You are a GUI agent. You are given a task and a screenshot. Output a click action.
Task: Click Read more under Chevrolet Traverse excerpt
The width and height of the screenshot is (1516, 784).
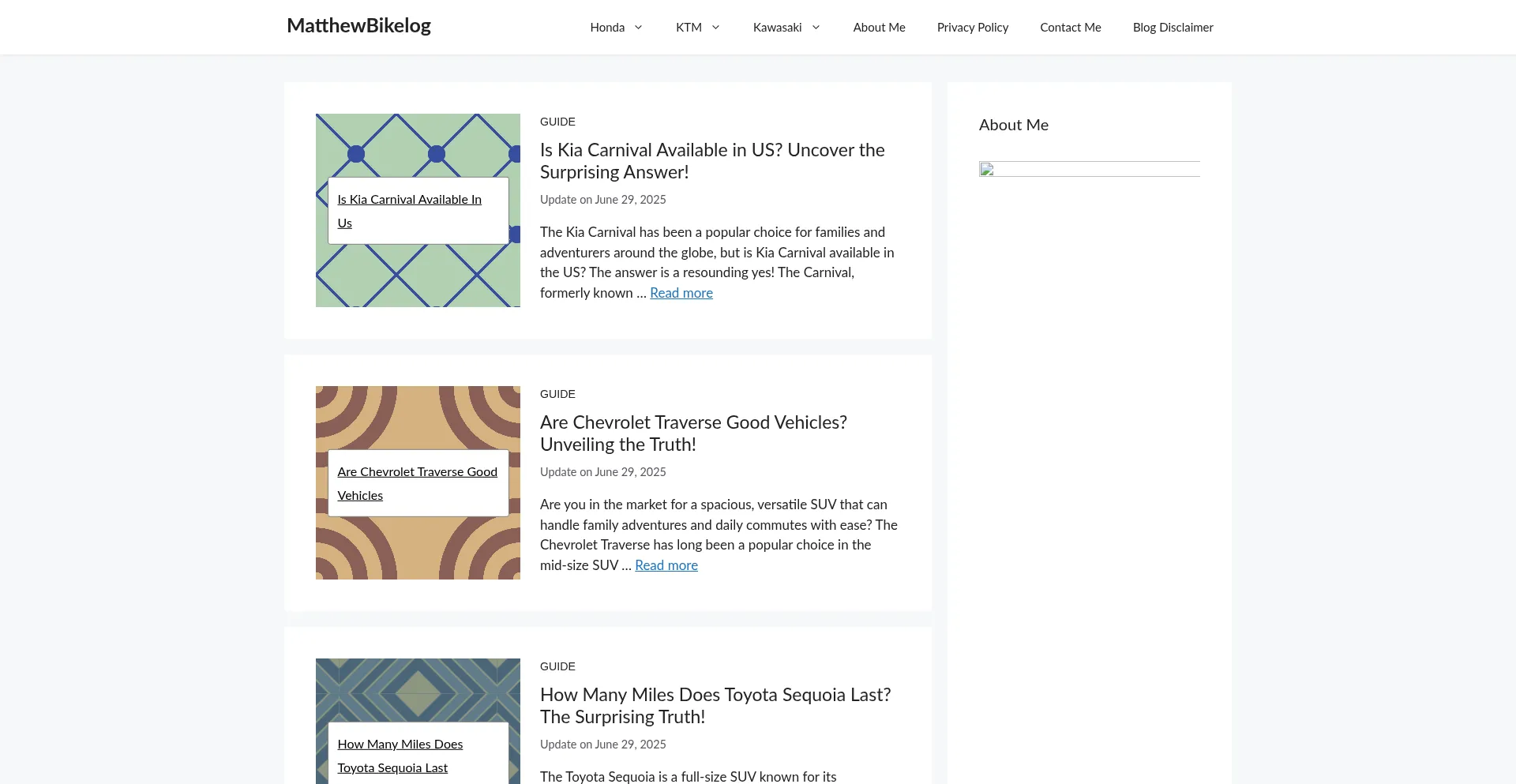pos(666,565)
